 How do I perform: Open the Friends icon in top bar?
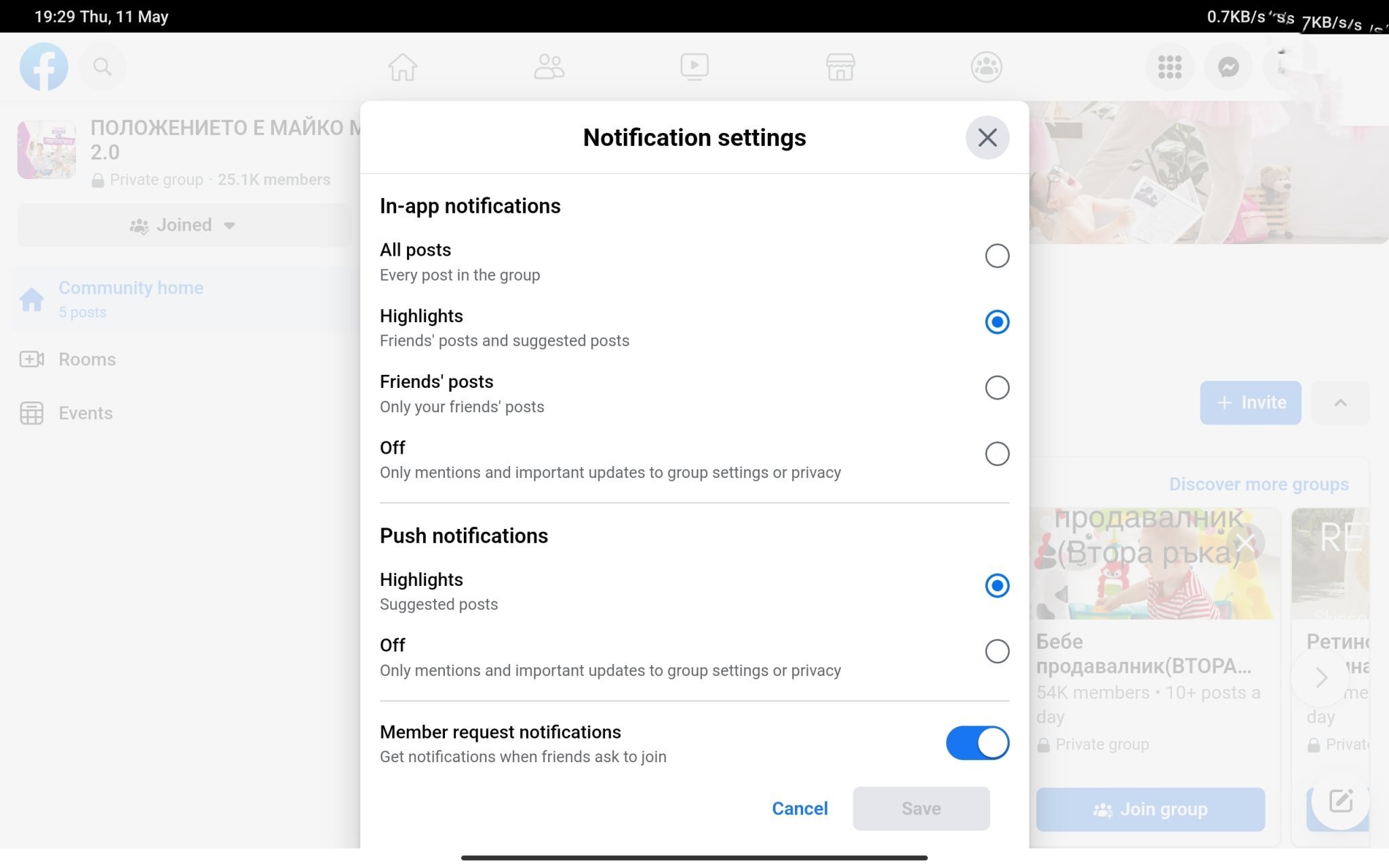549,66
